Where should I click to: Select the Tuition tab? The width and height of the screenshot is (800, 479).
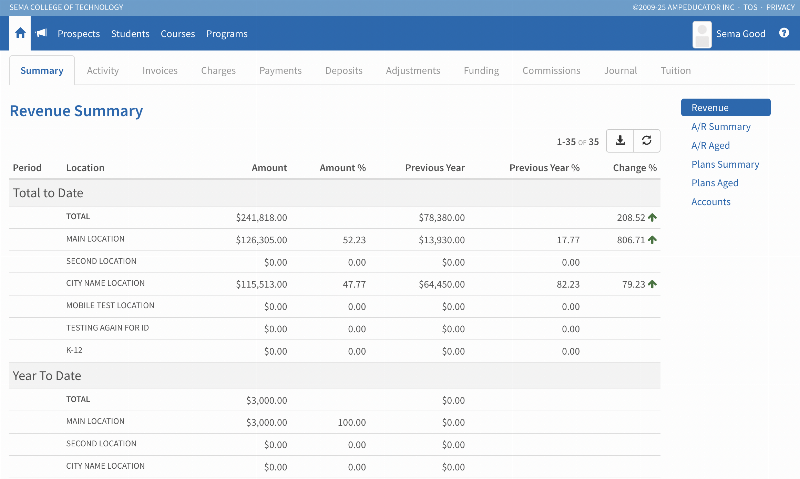(x=675, y=71)
